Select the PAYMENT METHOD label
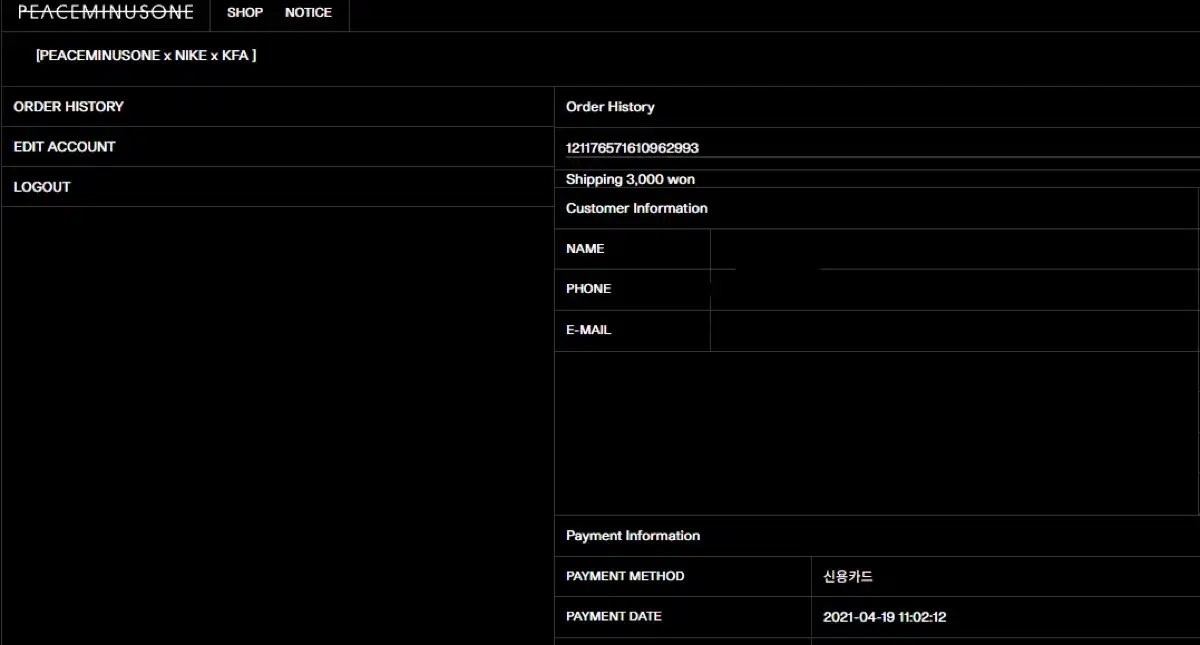This screenshot has height=645, width=1200. 625,576
